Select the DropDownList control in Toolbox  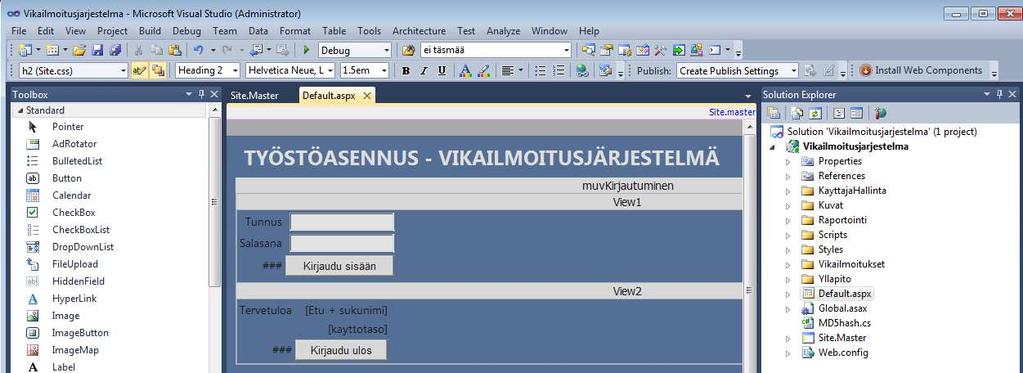coord(83,246)
